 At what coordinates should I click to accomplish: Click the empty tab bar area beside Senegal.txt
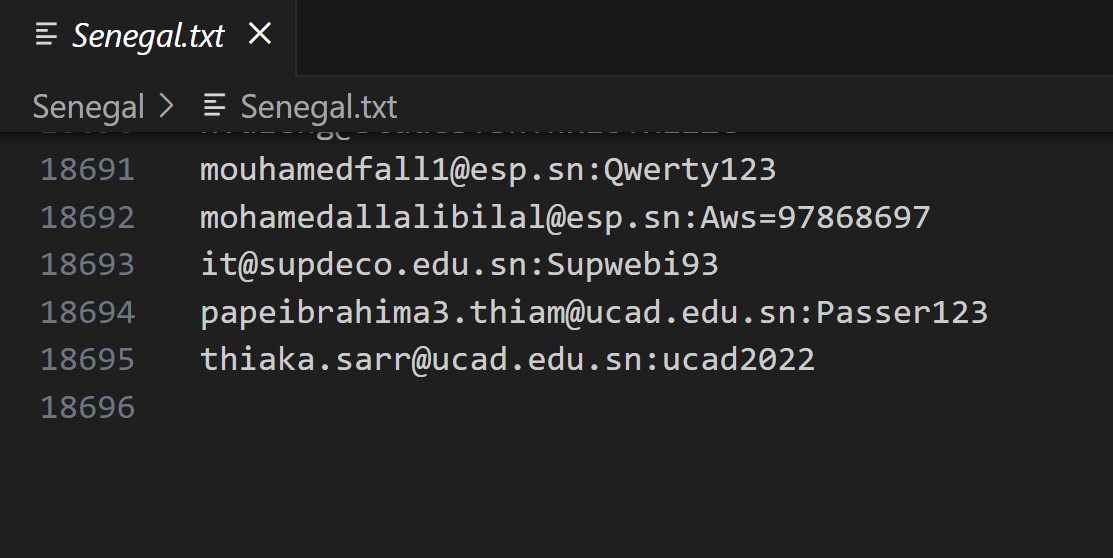tap(700, 36)
